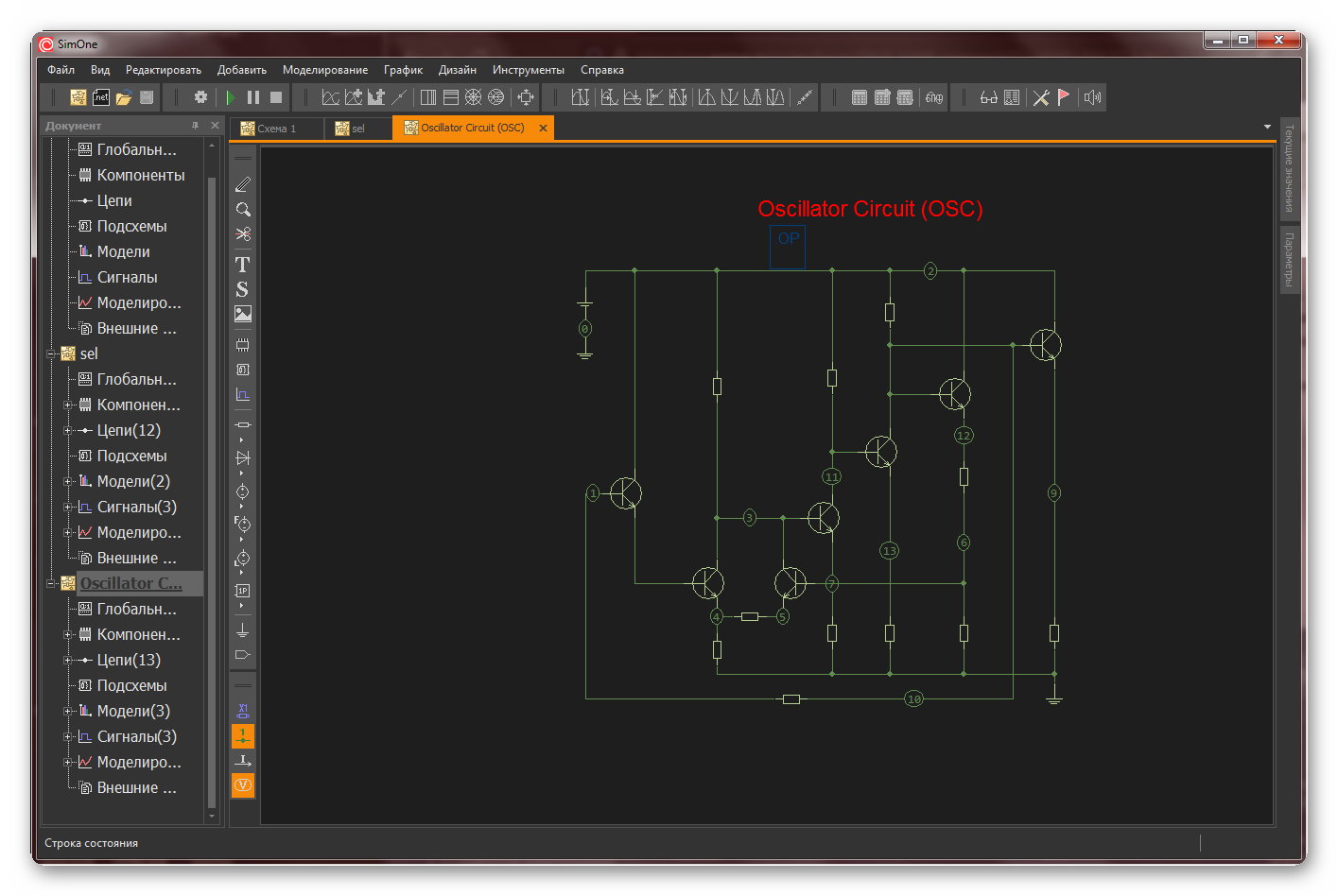
Task: Click the .net netlist icon
Action: point(101,97)
